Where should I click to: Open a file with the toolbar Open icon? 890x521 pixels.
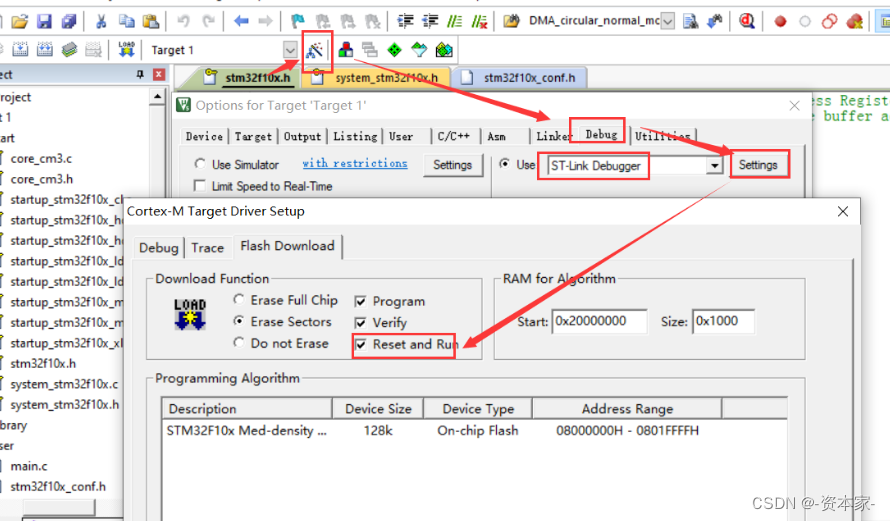coord(20,22)
